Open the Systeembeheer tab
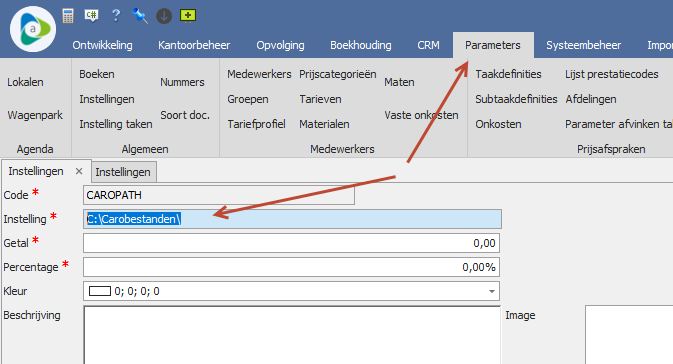The height and width of the screenshot is (364, 673). click(583, 45)
